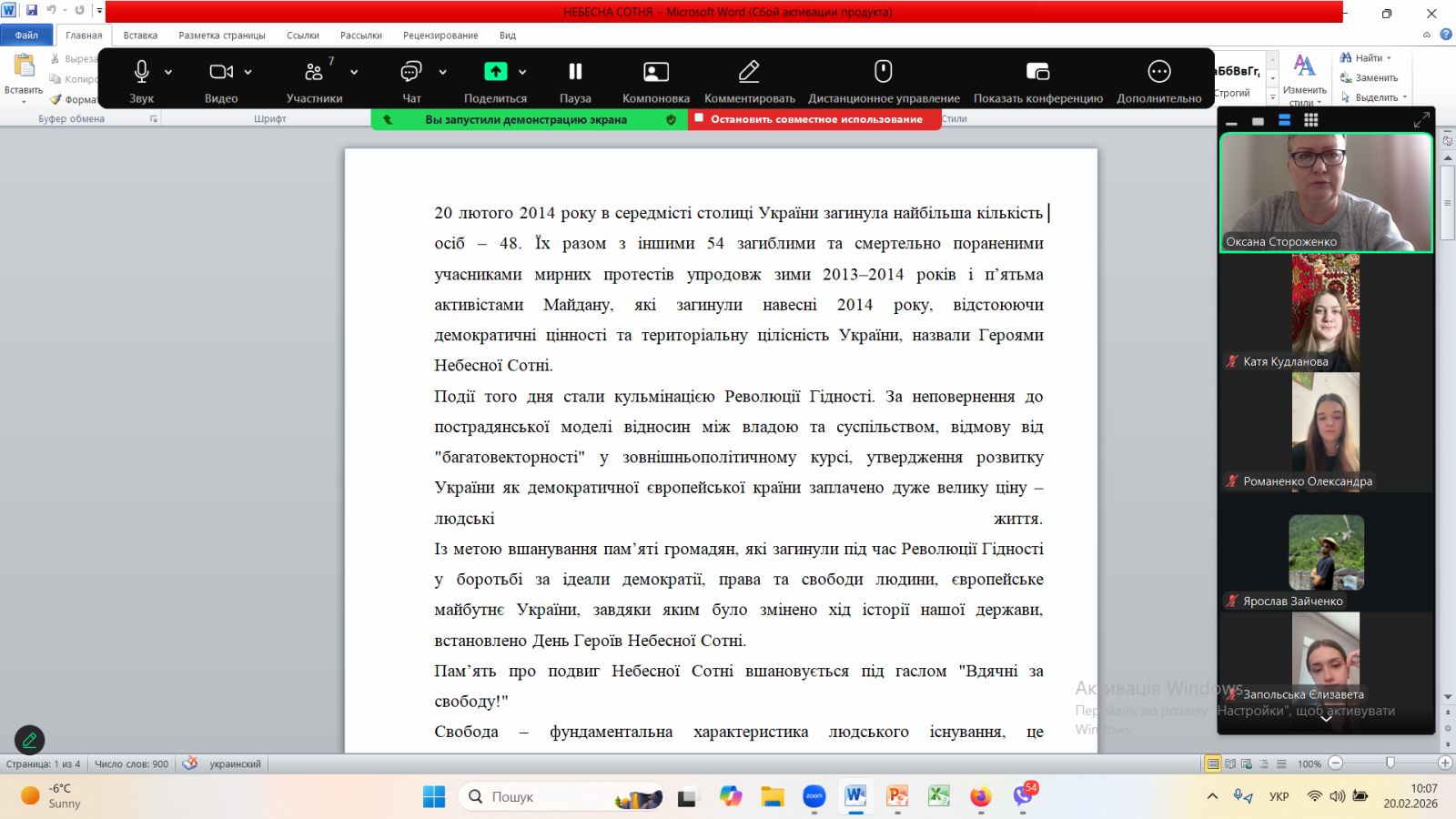Open Firefox from the Windows taskbar
1456x819 pixels.
tap(980, 796)
